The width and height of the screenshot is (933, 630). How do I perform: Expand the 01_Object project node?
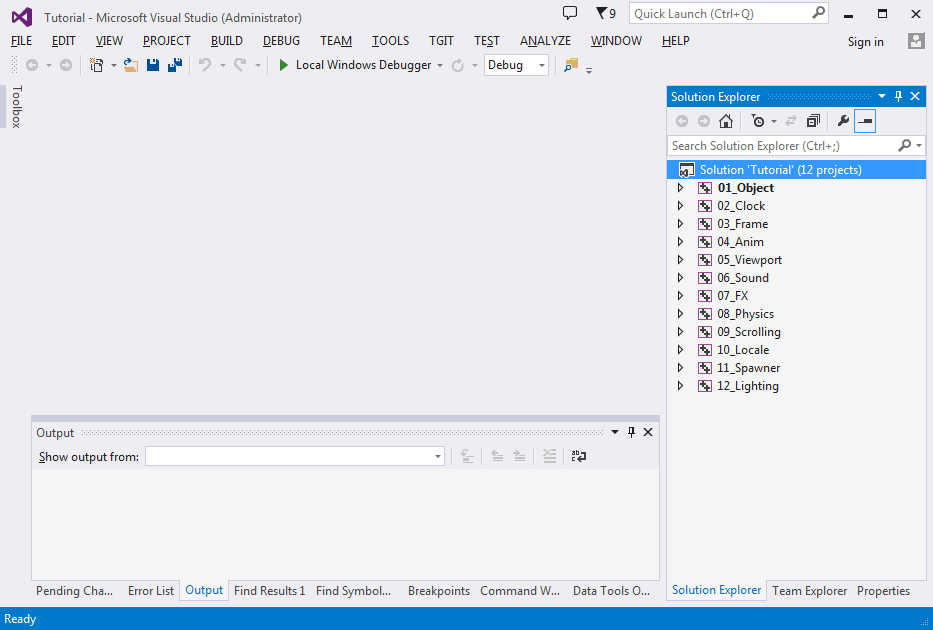coord(681,188)
